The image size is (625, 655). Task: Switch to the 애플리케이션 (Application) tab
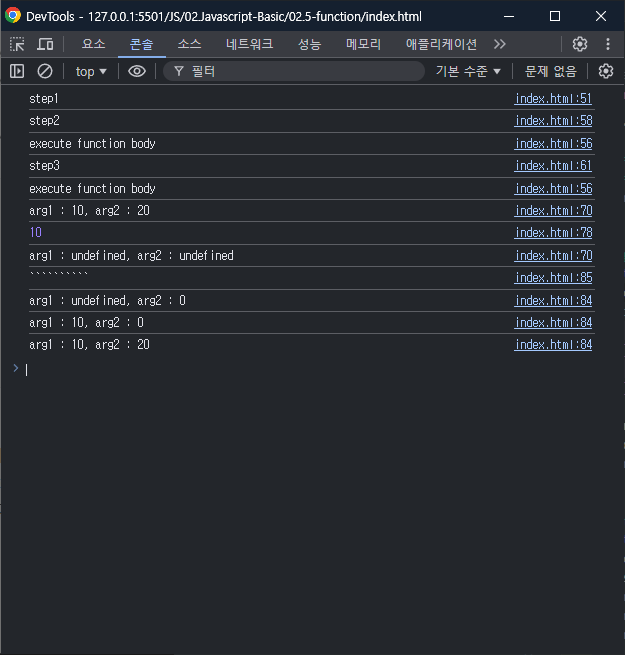tap(441, 44)
